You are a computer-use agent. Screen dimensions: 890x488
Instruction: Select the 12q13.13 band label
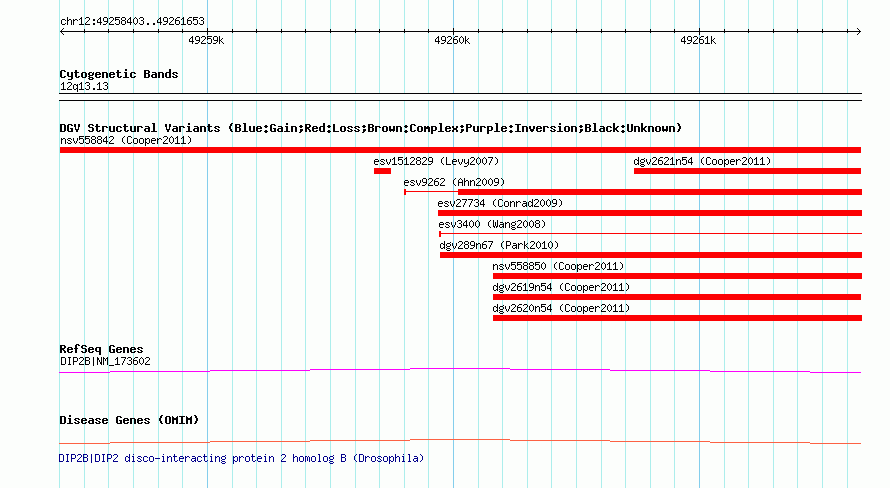pyautogui.click(x=84, y=86)
